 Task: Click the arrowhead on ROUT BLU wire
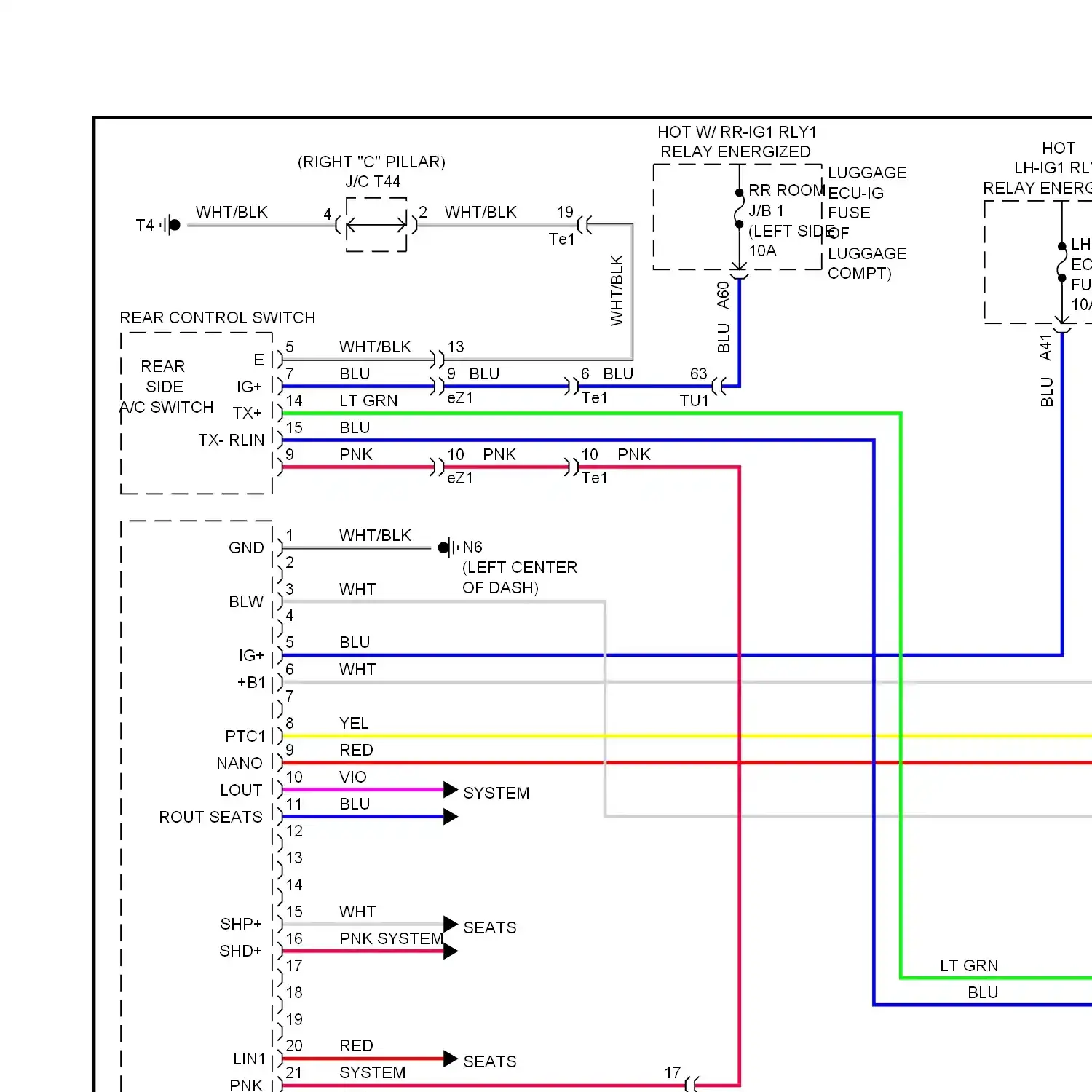(451, 817)
